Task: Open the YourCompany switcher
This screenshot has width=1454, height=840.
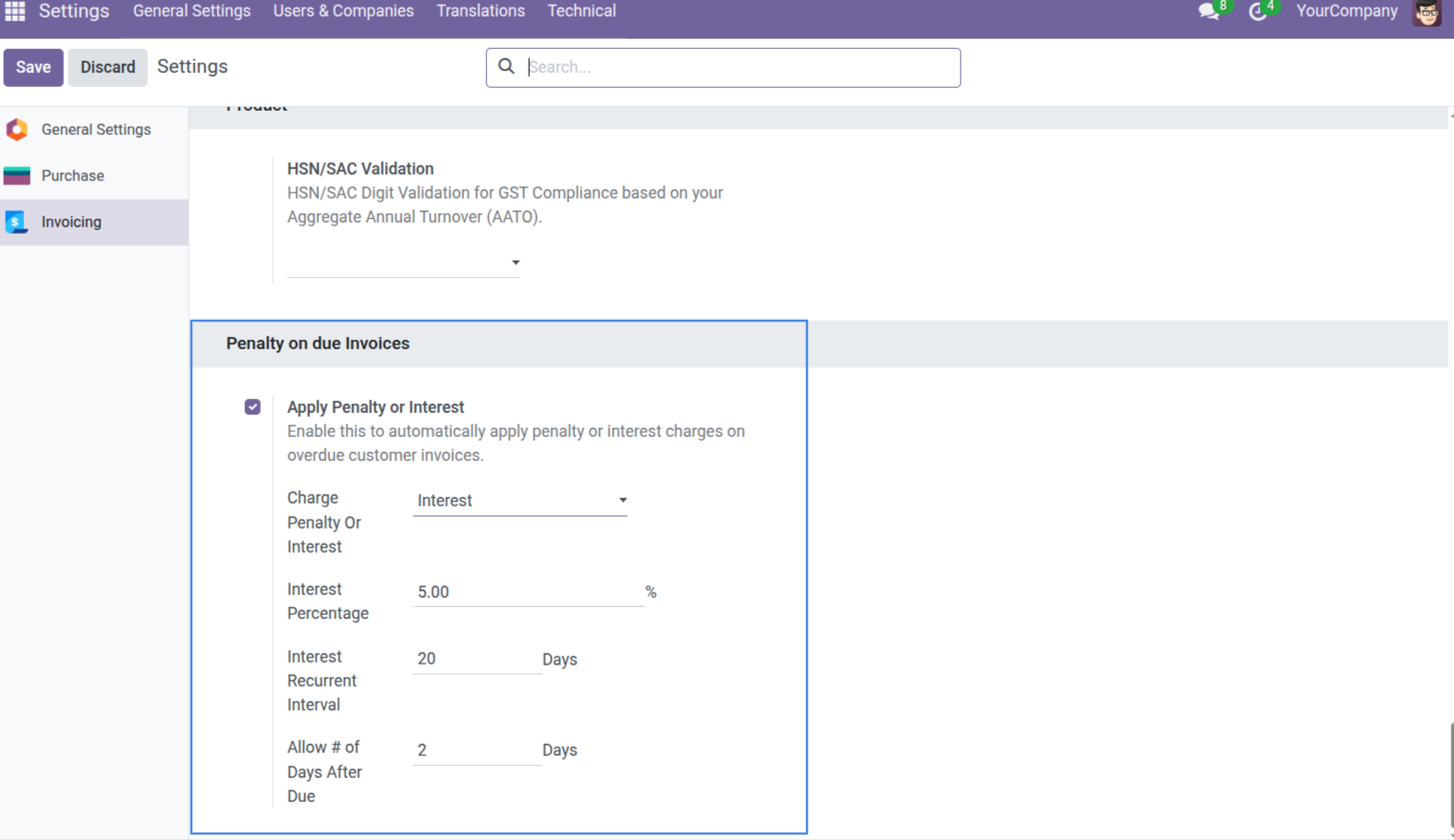Action: tap(1347, 11)
